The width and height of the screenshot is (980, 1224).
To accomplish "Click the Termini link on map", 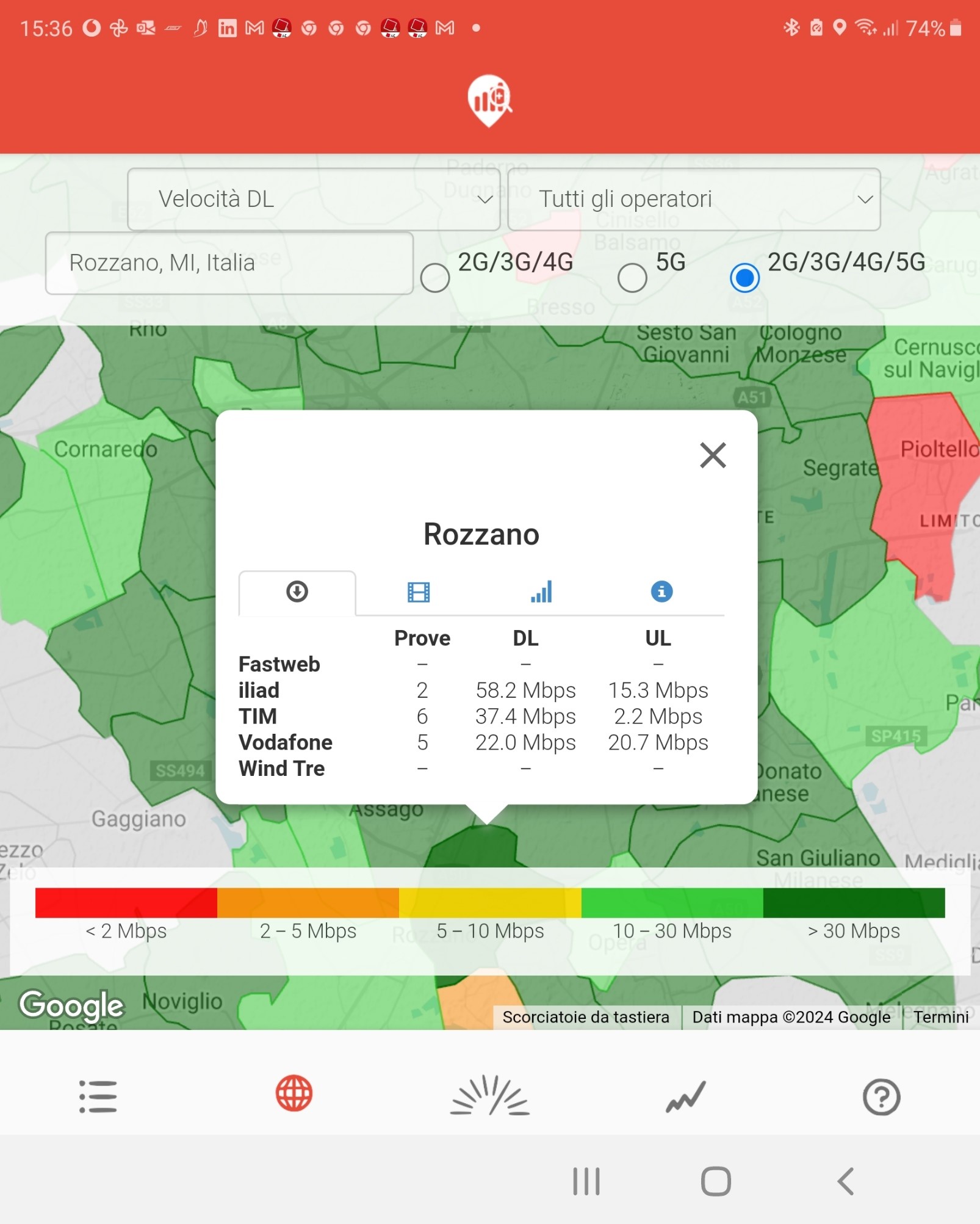I will [940, 1017].
